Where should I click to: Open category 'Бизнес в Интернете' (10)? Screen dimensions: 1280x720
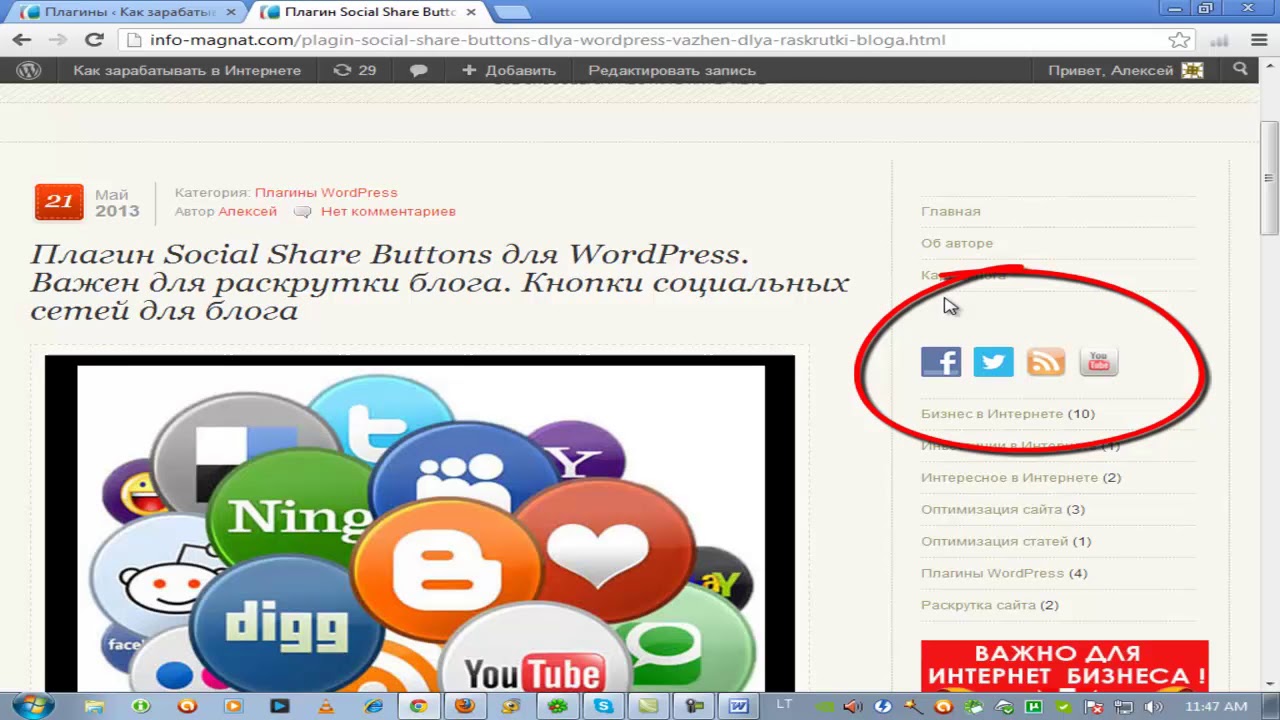coord(992,413)
